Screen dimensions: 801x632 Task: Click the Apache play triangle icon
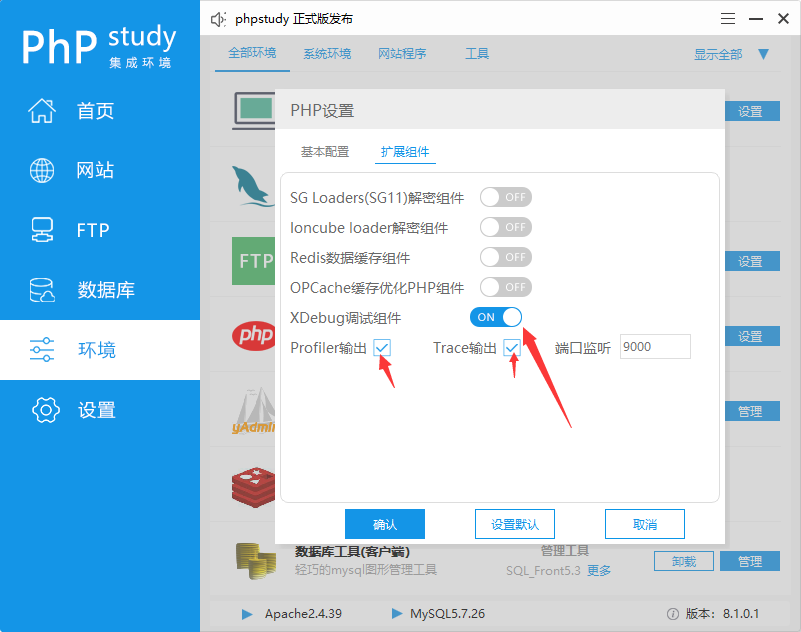pyautogui.click(x=247, y=614)
